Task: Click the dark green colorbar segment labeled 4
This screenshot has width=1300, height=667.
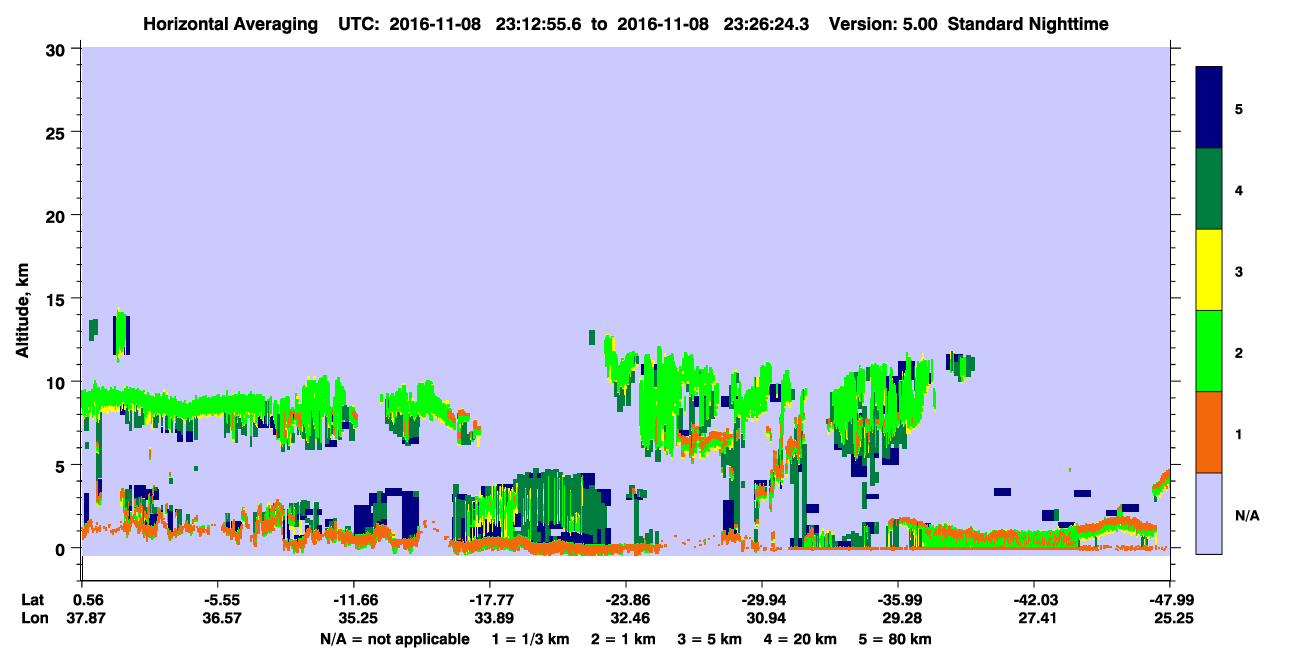Action: point(1209,189)
